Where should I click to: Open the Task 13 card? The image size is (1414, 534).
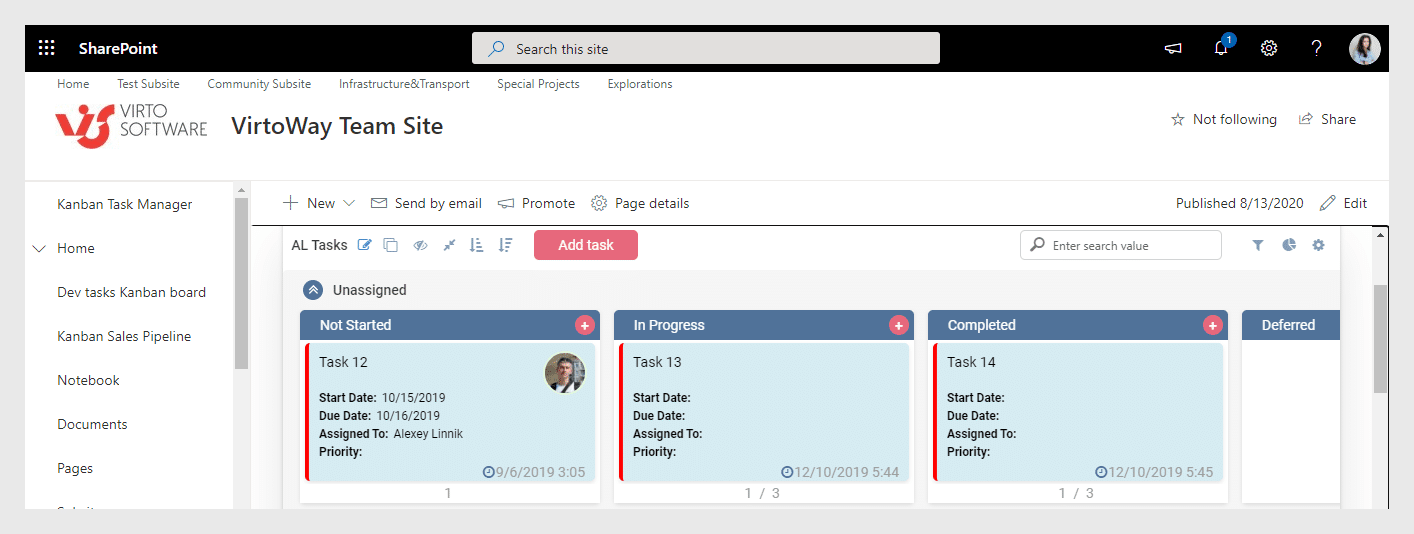coord(764,413)
